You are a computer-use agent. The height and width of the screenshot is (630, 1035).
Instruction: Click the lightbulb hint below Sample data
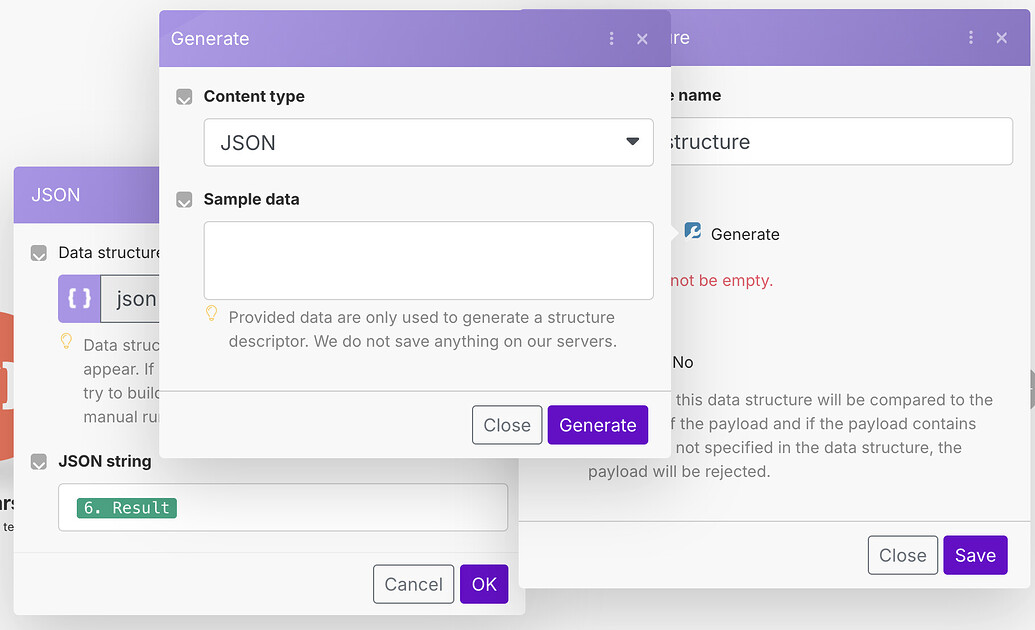point(212,314)
